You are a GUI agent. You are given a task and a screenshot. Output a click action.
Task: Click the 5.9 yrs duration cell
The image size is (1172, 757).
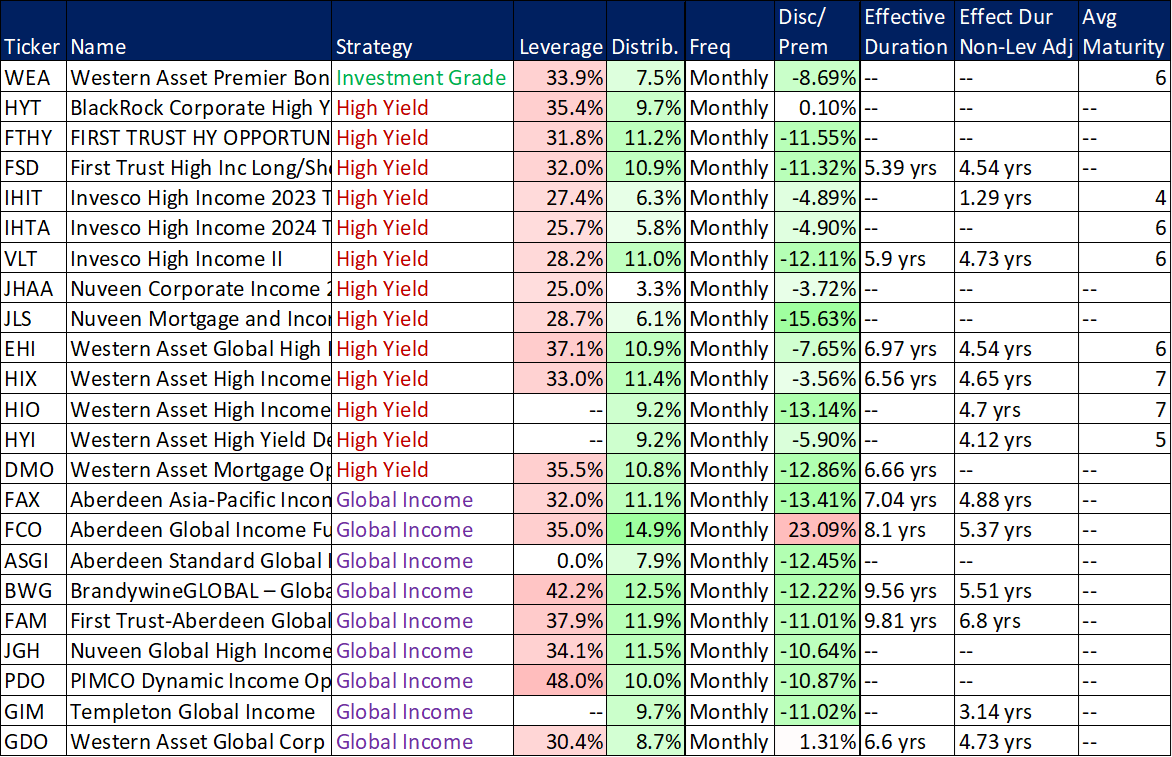coord(907,259)
